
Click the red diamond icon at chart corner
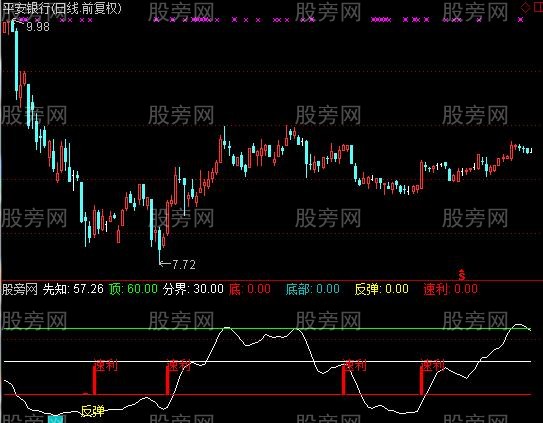tap(525, 8)
